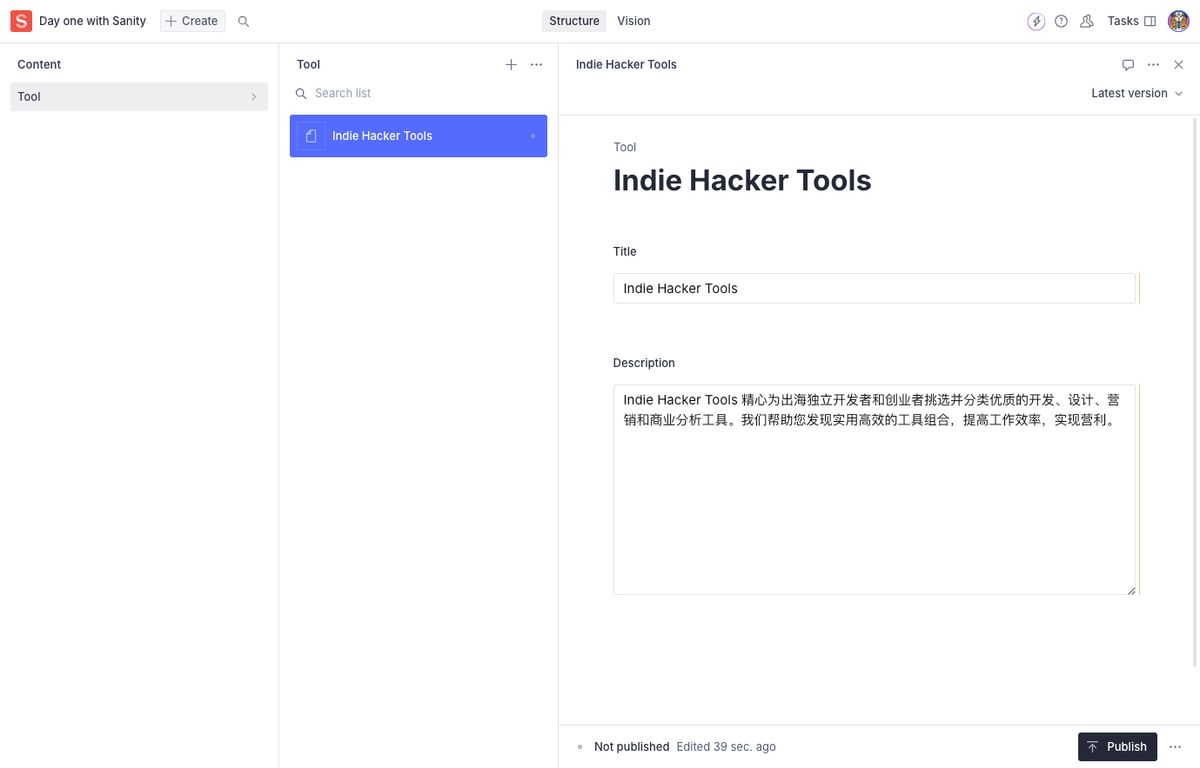Close the Indie Hacker Tools document pane
Image resolution: width=1200 pixels, height=768 pixels.
pos(1179,64)
